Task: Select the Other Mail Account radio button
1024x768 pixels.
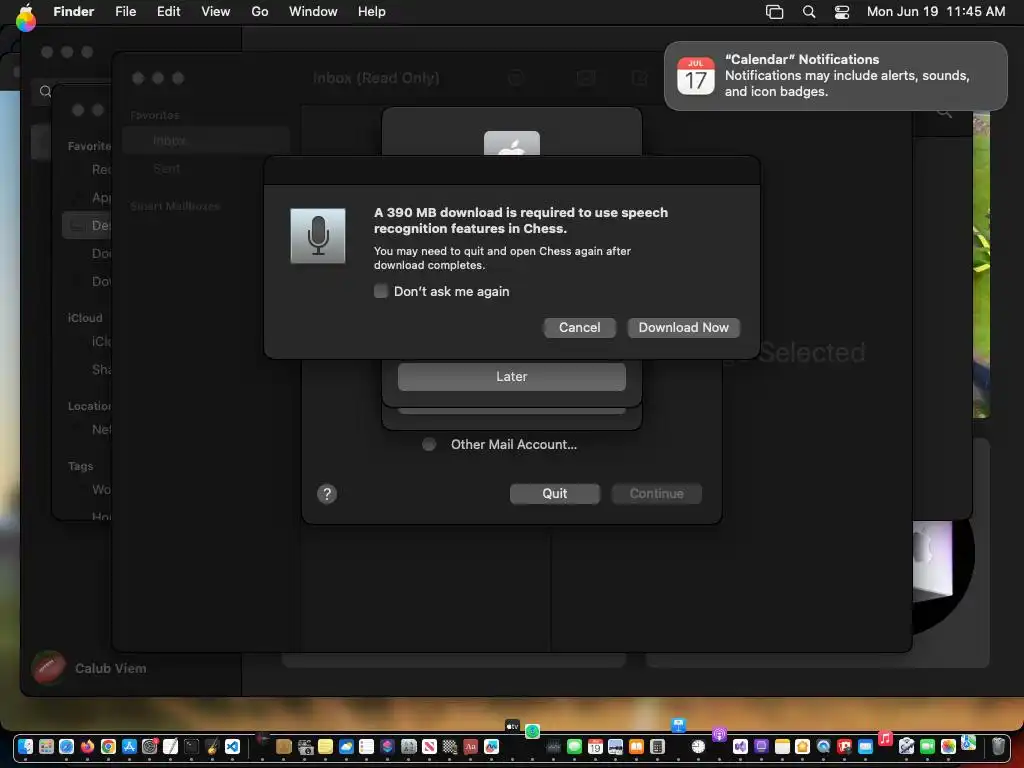Action: 428,444
